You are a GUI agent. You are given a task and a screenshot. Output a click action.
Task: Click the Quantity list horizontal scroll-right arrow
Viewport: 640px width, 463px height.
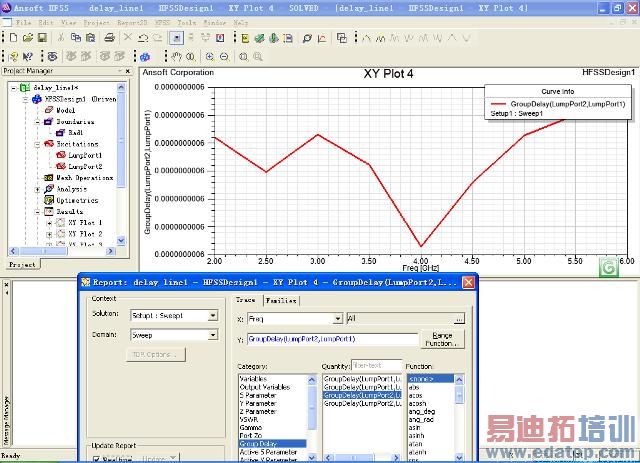[x=396, y=458]
